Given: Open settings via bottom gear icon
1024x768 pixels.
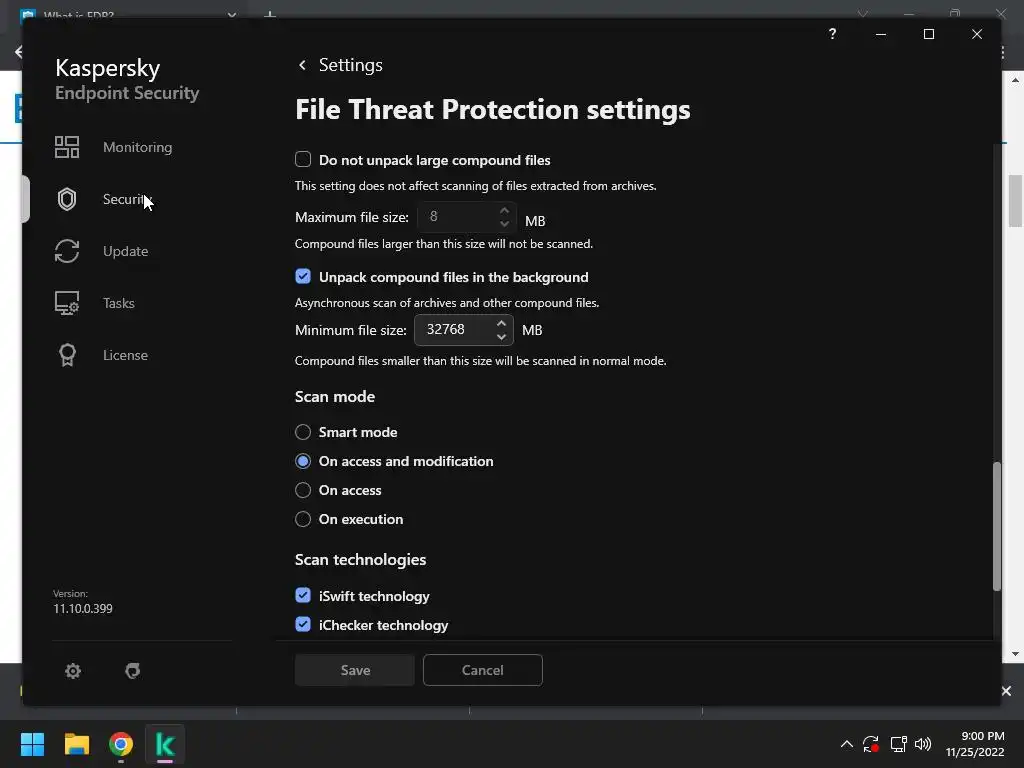Looking at the screenshot, I should coord(73,671).
